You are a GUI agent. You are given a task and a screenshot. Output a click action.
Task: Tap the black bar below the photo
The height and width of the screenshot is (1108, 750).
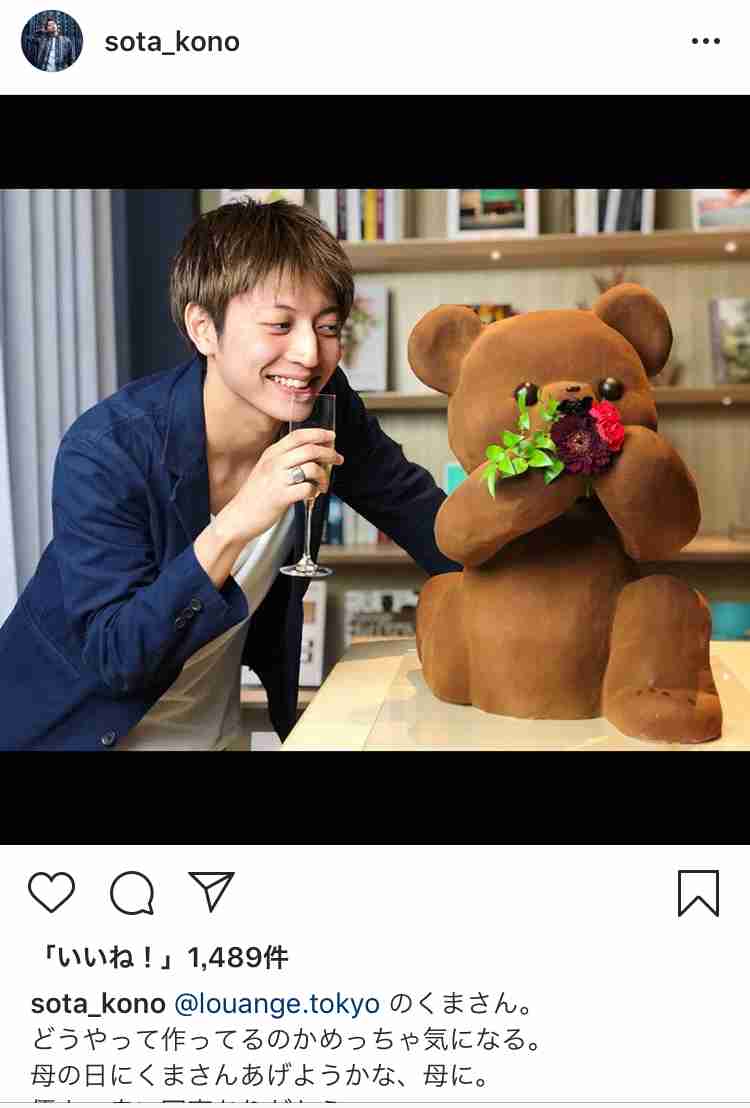pos(375,797)
